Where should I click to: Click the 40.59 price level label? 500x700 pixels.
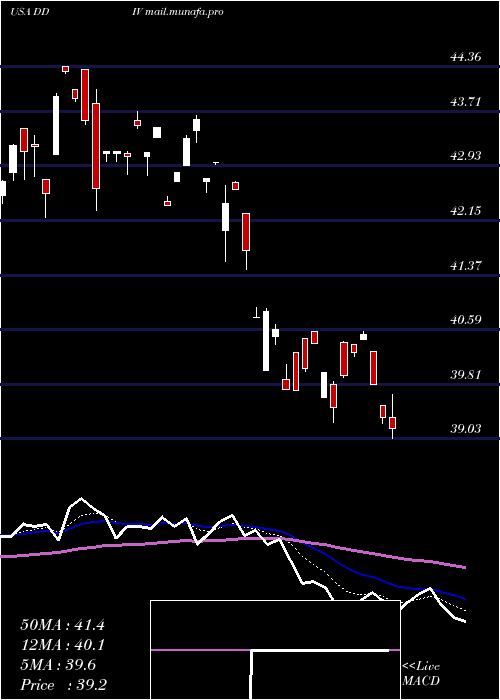coord(466,319)
